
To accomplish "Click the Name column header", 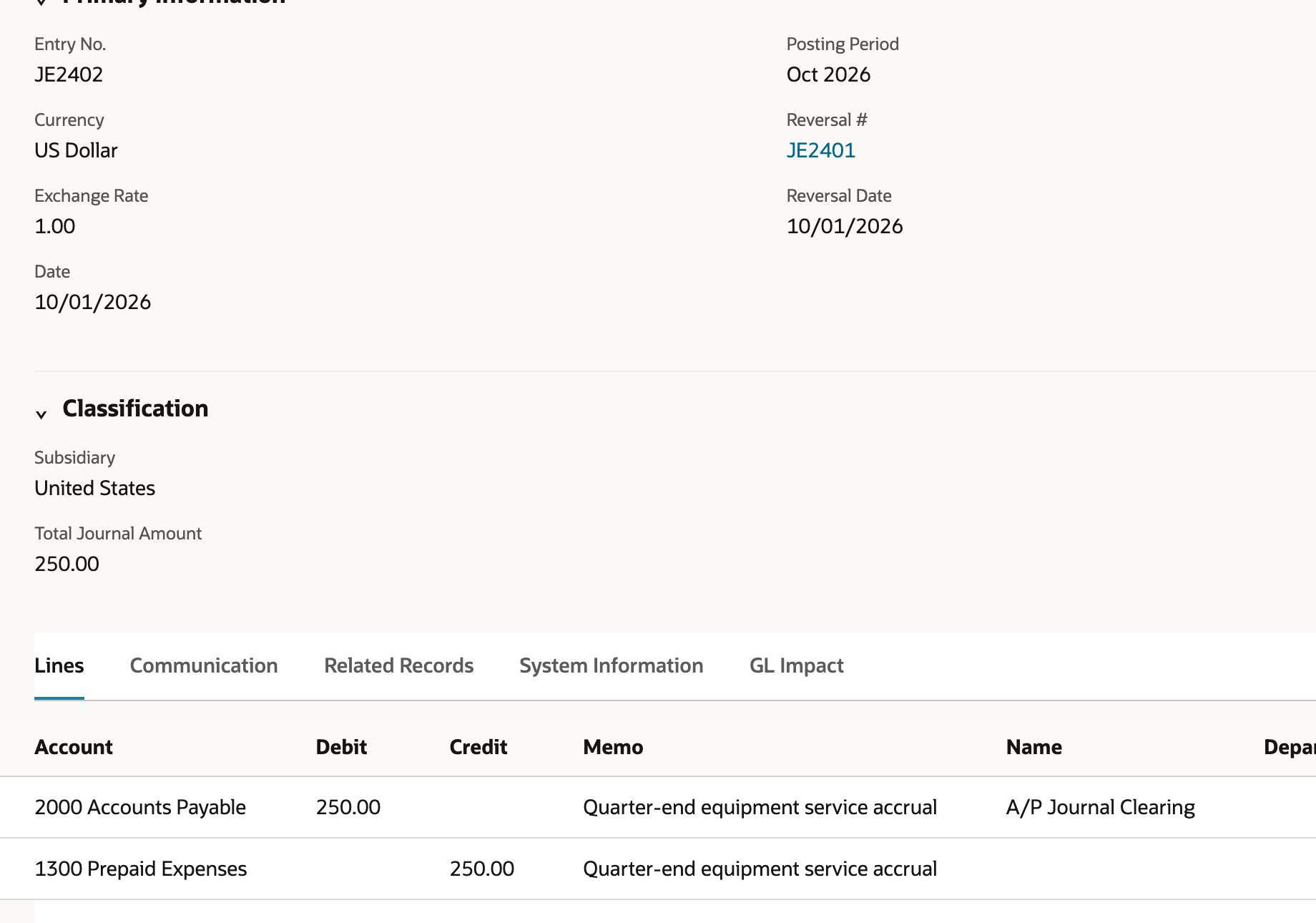I will point(1034,747).
